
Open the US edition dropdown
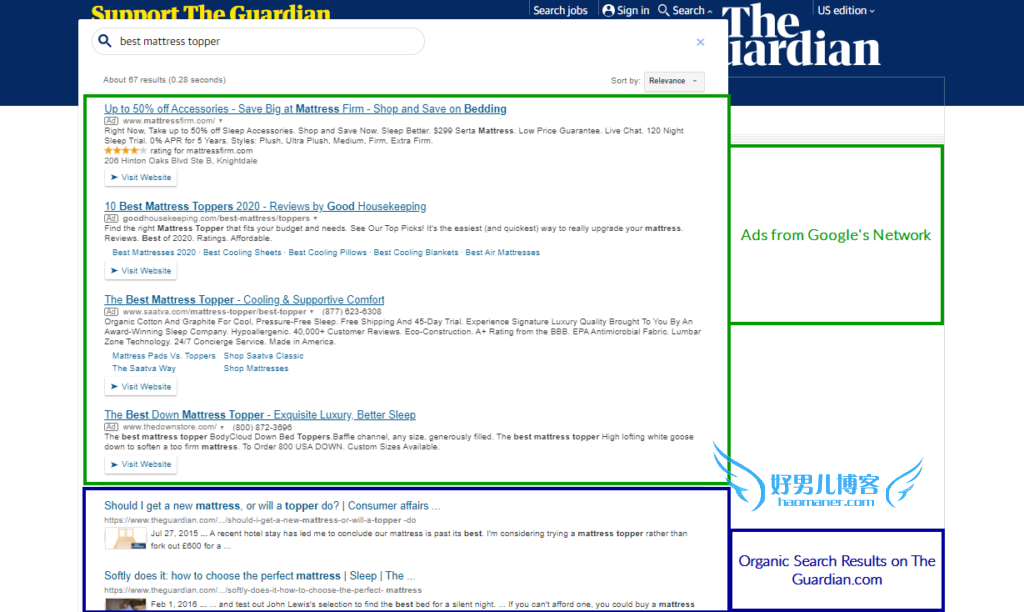pos(846,10)
